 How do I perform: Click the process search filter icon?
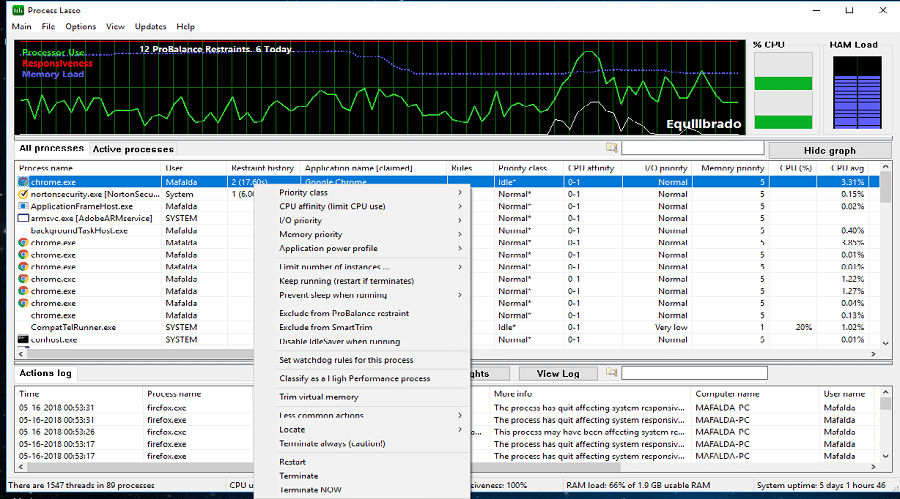coord(611,148)
